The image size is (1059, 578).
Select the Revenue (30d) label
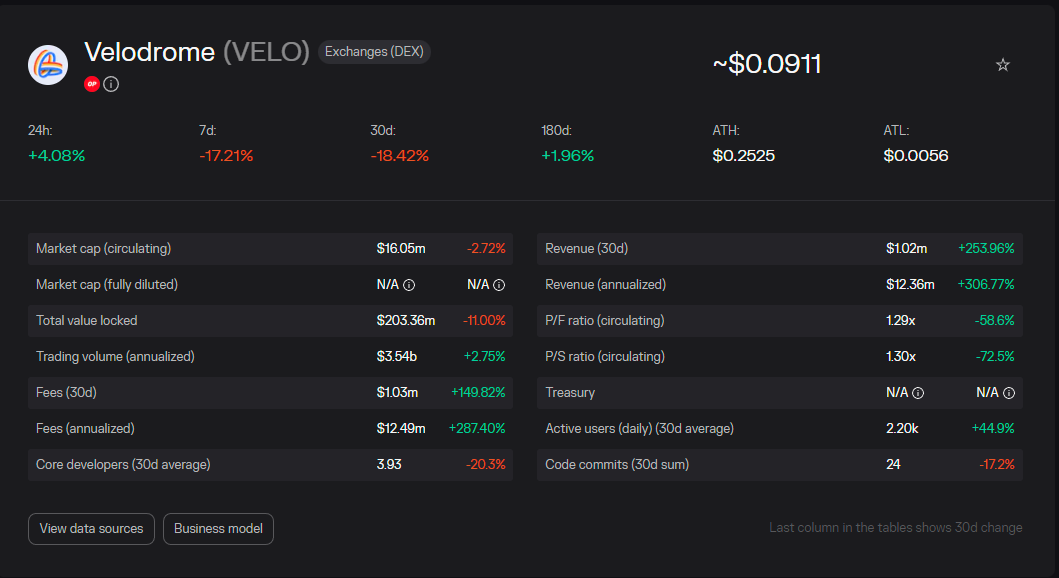(586, 248)
